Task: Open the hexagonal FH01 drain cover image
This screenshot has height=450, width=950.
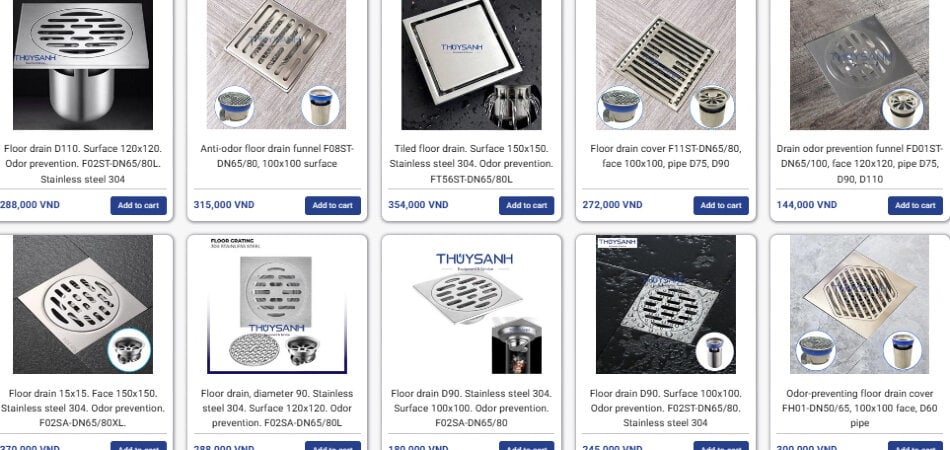Action: pos(859,304)
